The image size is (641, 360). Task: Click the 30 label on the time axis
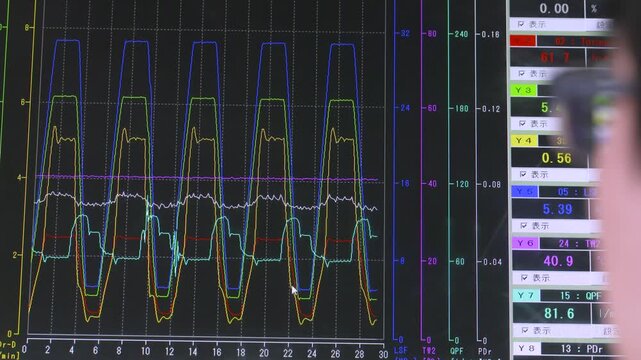(383, 354)
